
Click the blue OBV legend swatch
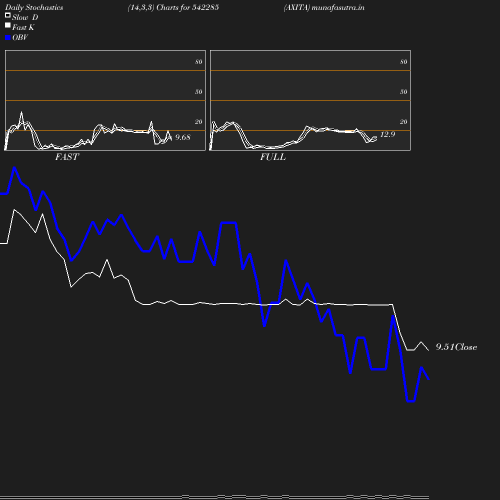click(x=8, y=38)
